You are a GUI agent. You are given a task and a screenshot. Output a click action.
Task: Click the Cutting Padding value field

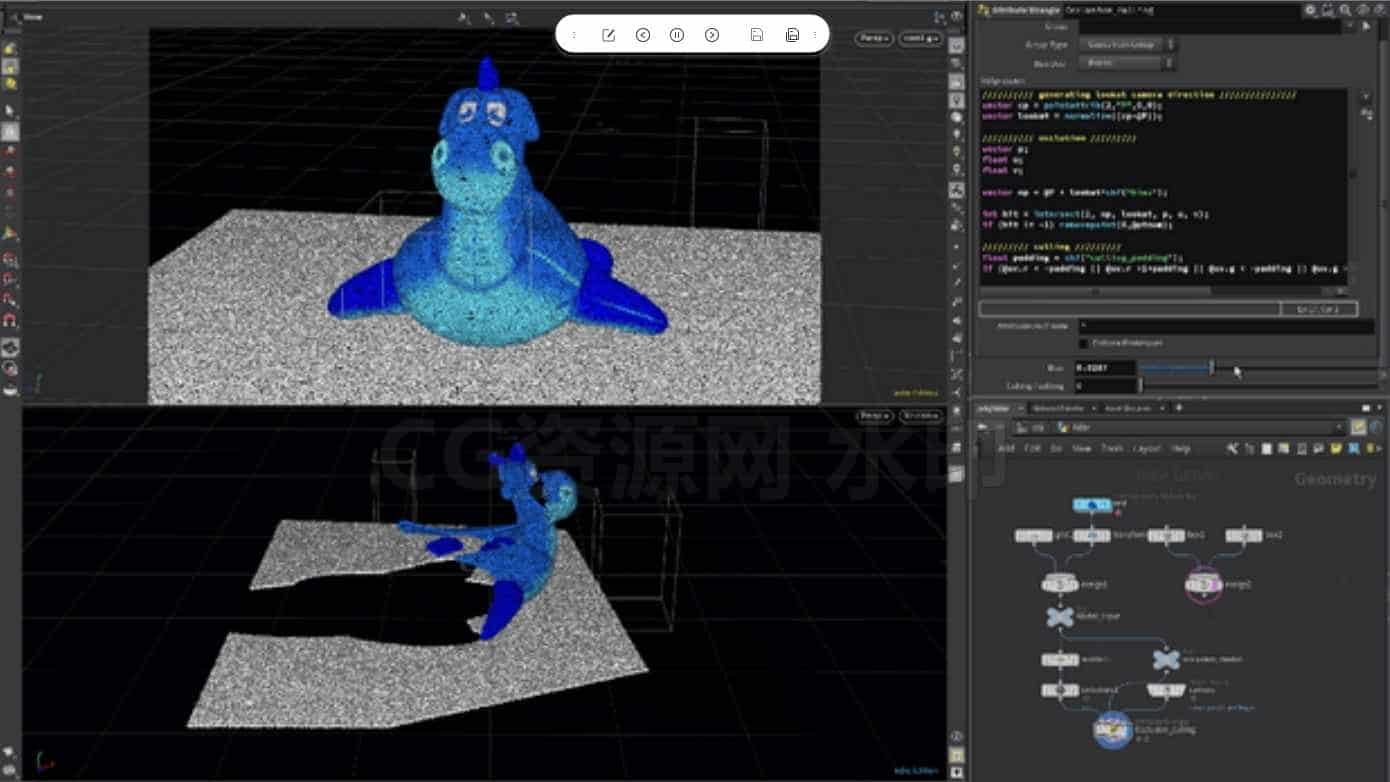1104,386
